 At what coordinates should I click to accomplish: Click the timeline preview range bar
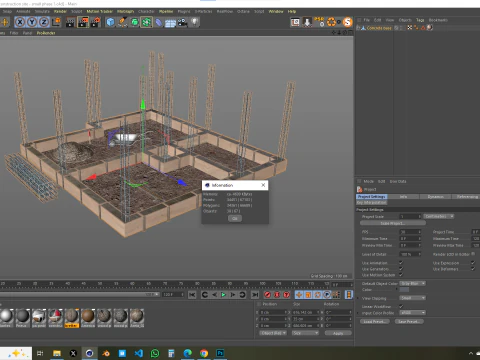(79, 295)
